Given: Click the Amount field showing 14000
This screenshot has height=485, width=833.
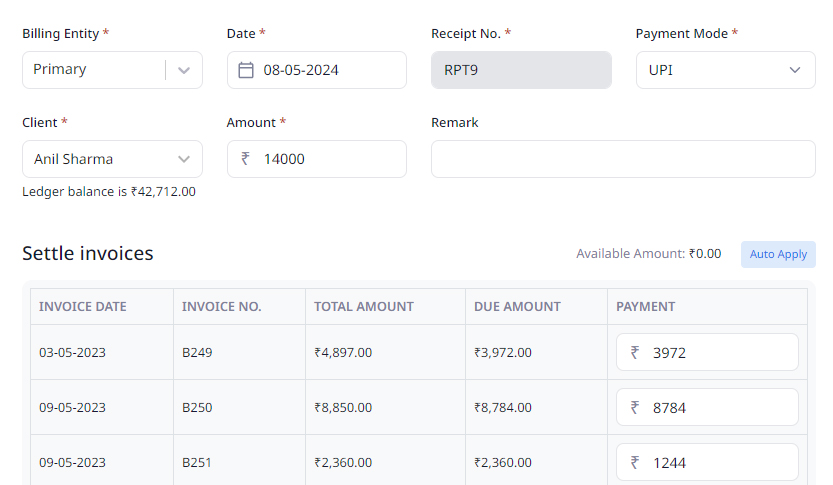Looking at the screenshot, I should 317,159.
